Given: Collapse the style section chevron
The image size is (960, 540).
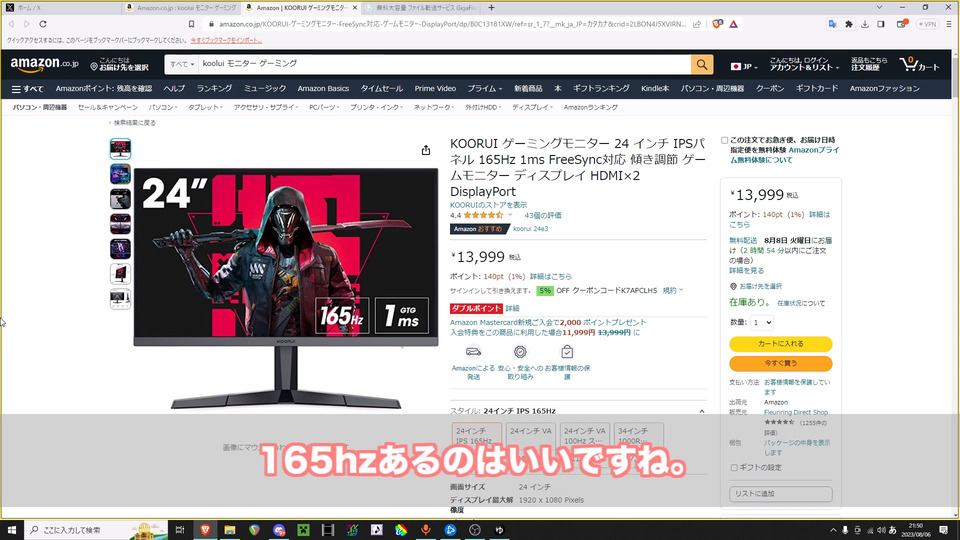Looking at the screenshot, I should 702,411.
